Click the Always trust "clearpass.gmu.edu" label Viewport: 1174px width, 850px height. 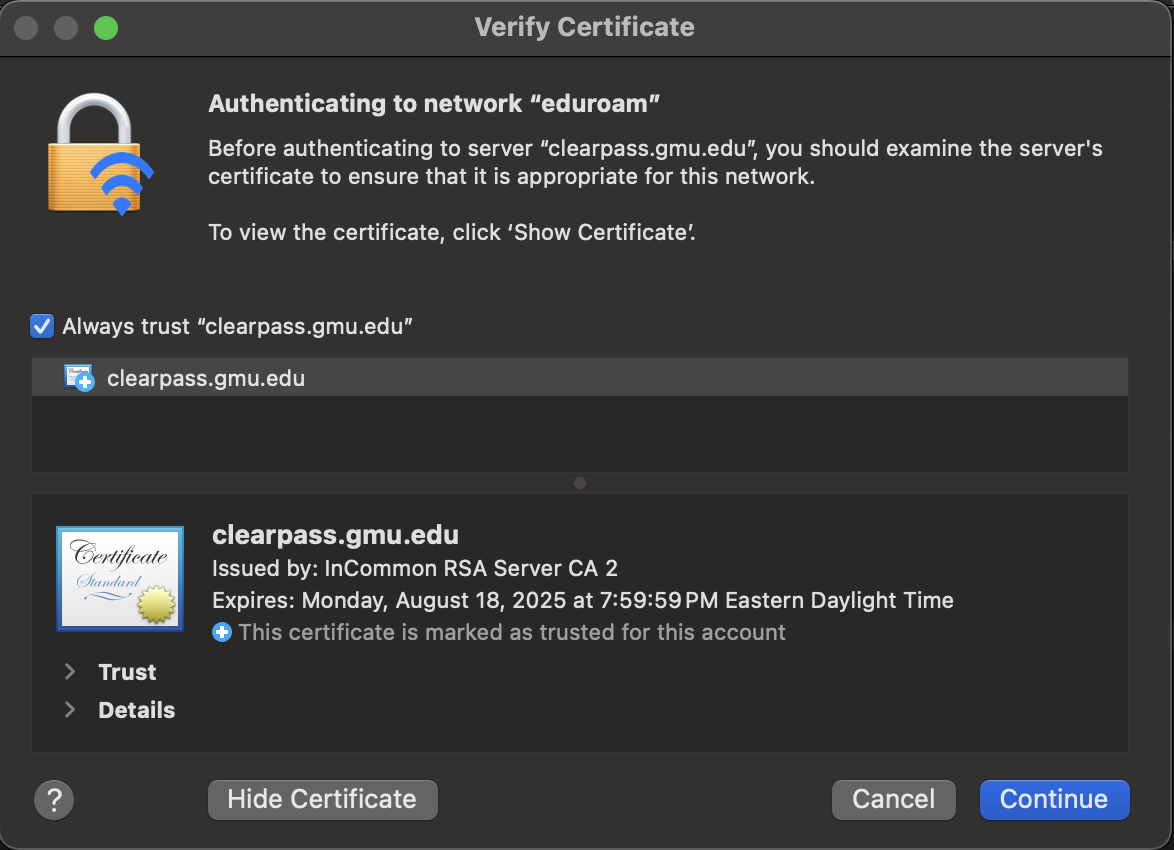tap(238, 326)
